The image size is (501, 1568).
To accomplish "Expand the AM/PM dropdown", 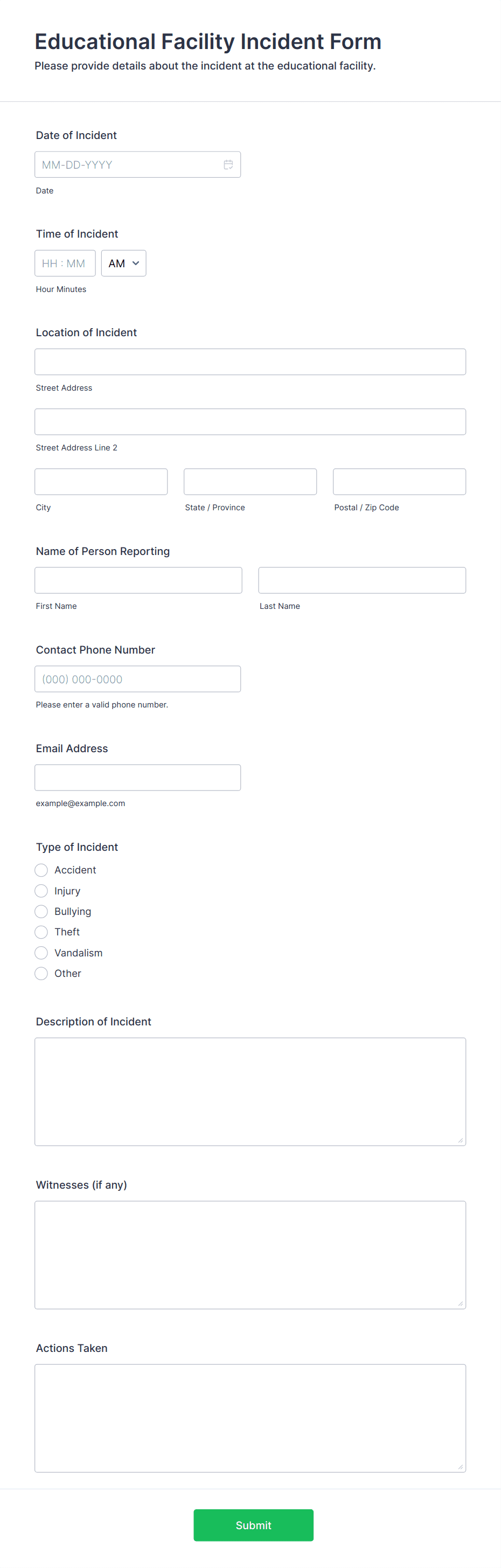I will pos(123,263).
